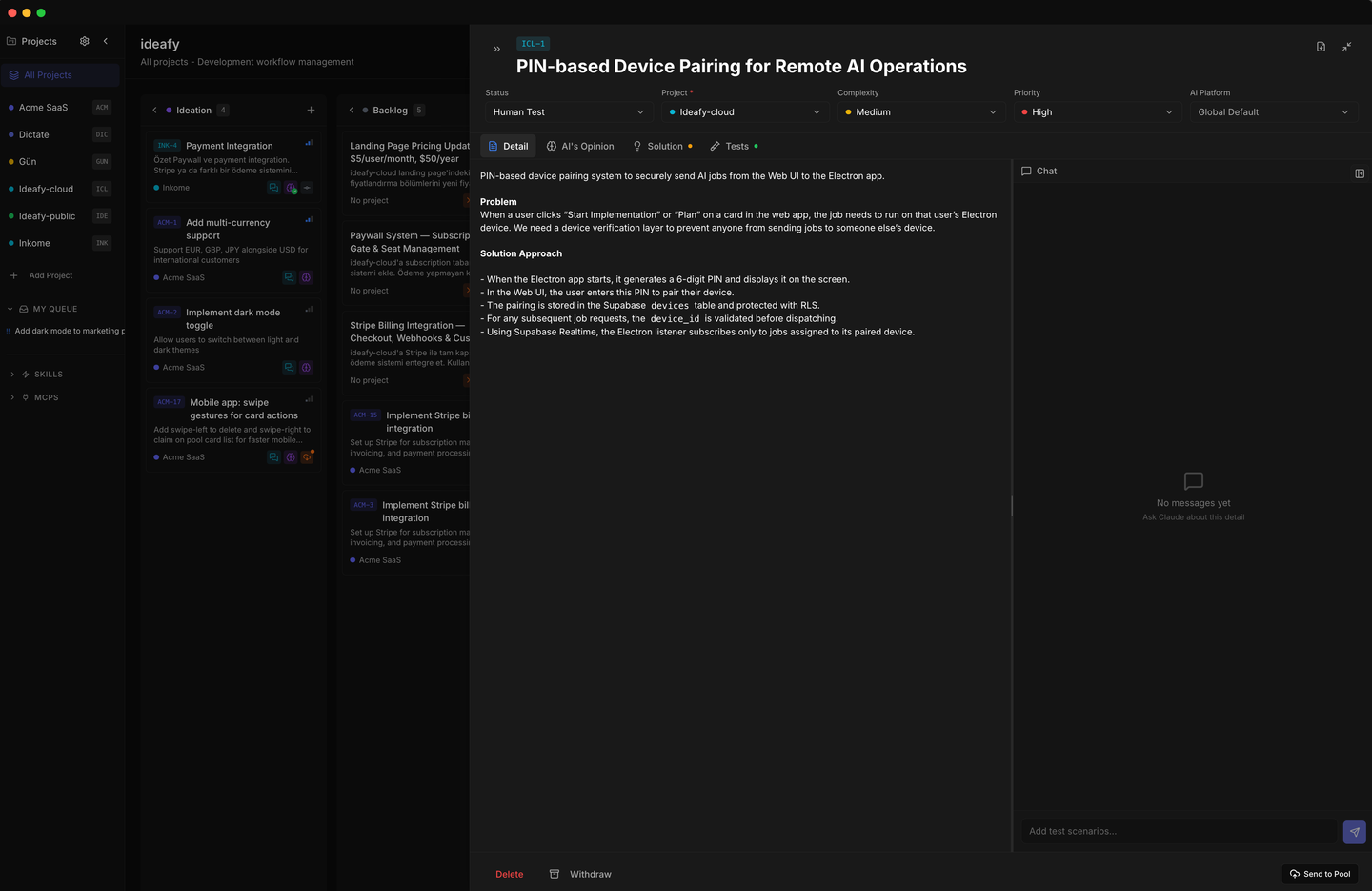
Task: Click the export file icon in panel header
Action: 1321,47
